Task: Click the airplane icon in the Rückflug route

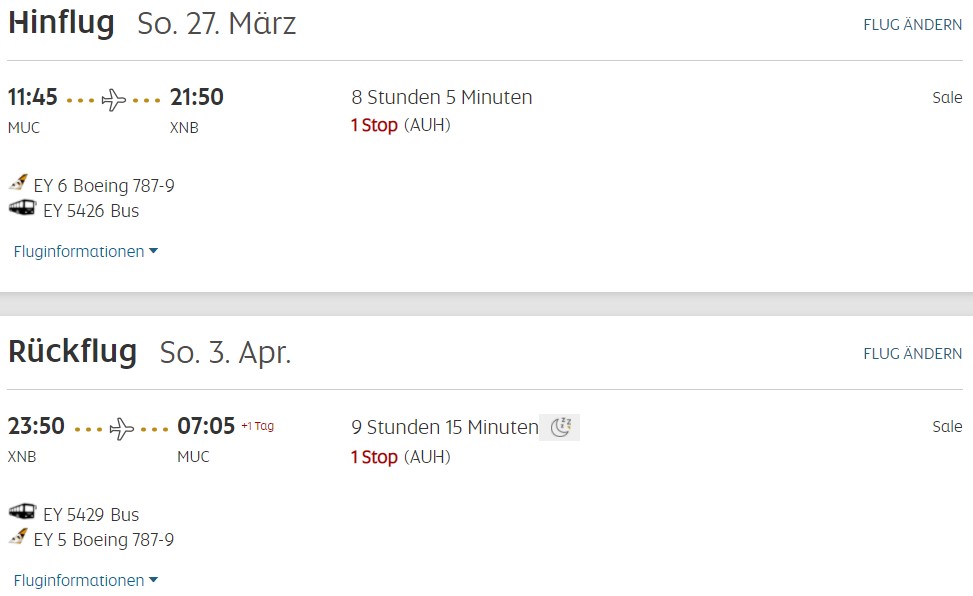Action: point(121,429)
